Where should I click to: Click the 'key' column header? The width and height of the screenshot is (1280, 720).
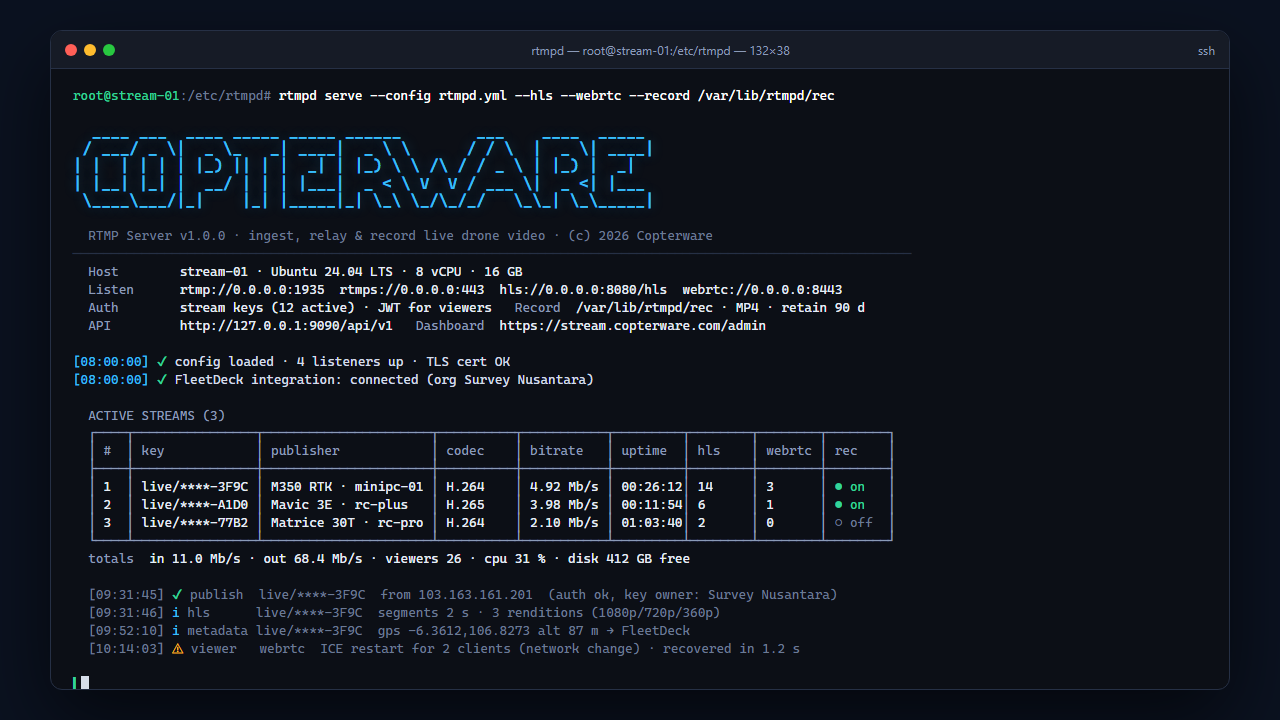(x=153, y=451)
